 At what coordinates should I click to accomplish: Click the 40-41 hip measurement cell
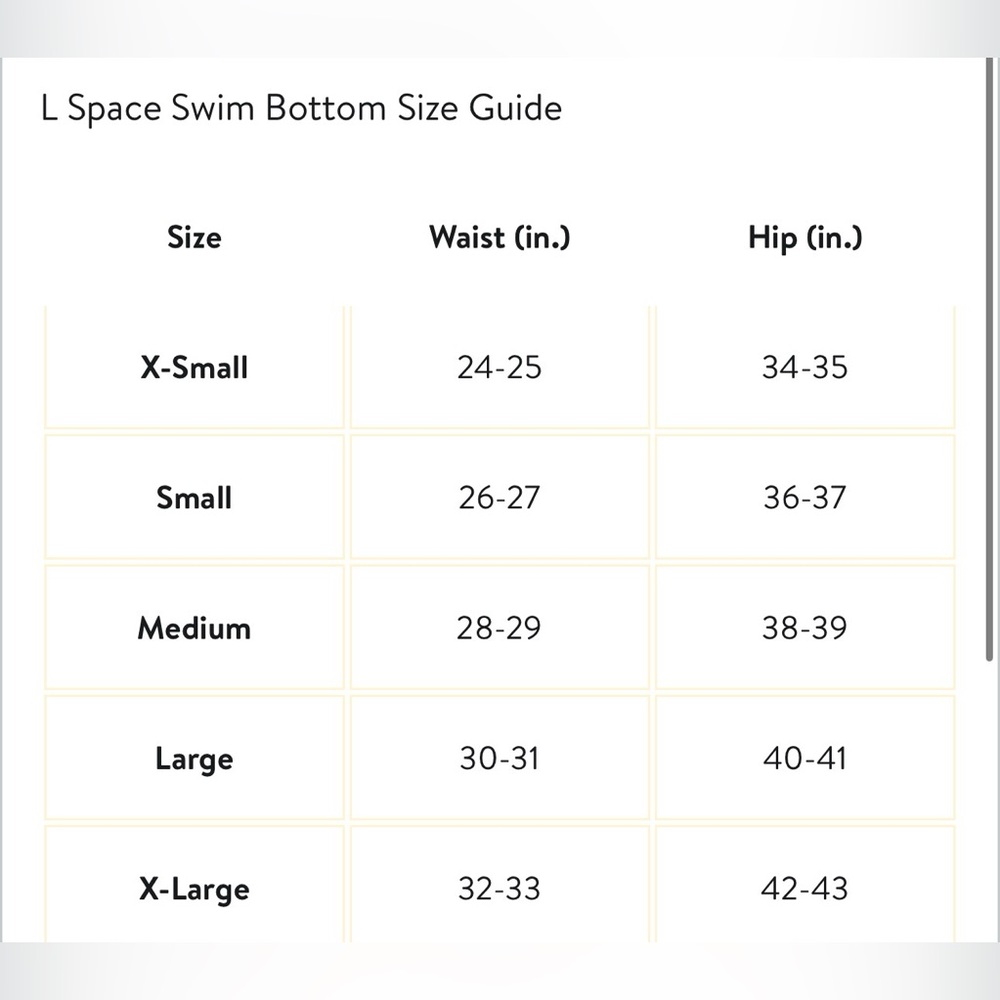[805, 758]
